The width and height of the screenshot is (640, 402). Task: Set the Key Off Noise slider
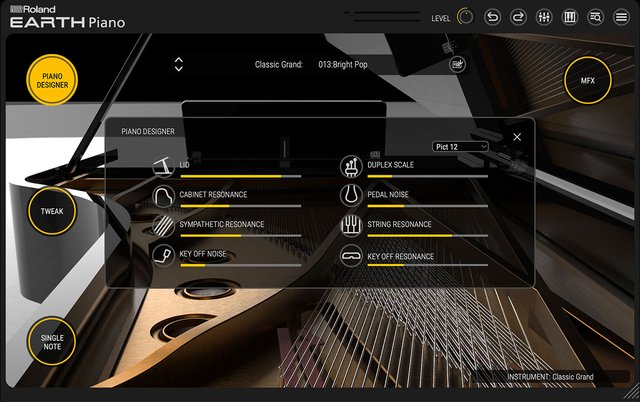pos(241,265)
